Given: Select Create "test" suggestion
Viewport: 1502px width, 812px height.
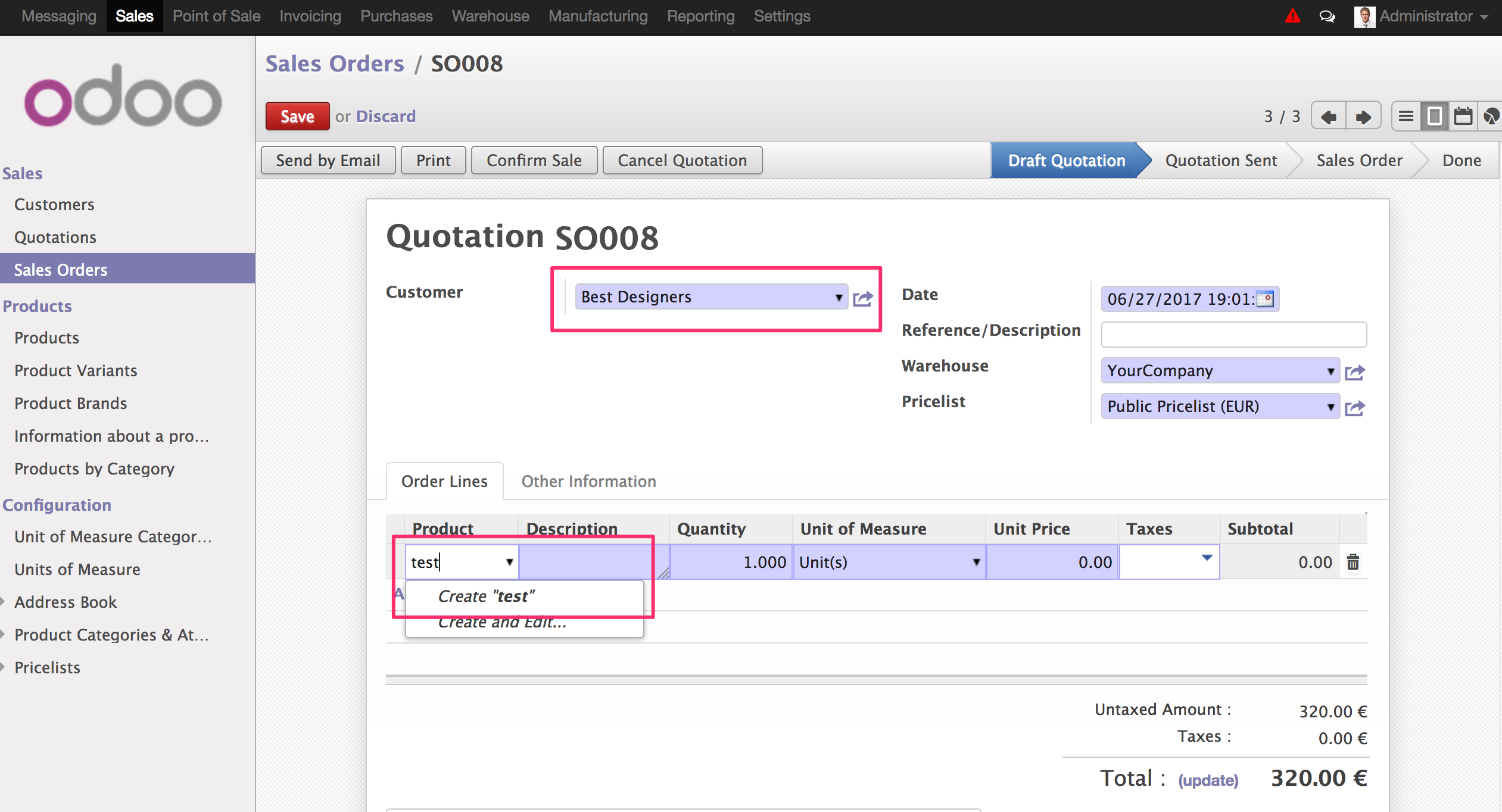Looking at the screenshot, I should tap(486, 596).
